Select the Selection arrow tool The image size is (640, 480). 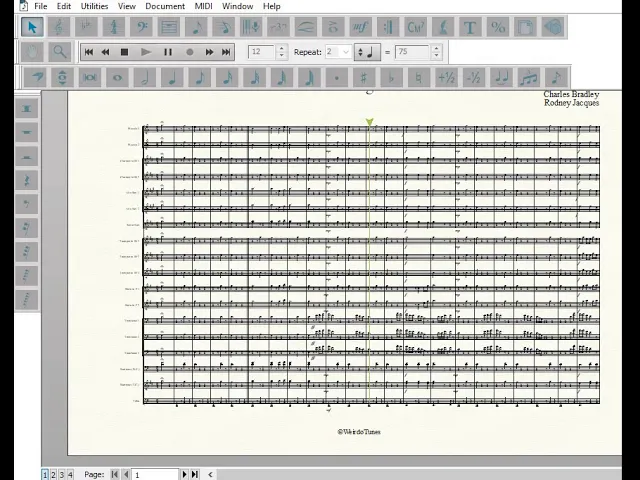(x=32, y=27)
